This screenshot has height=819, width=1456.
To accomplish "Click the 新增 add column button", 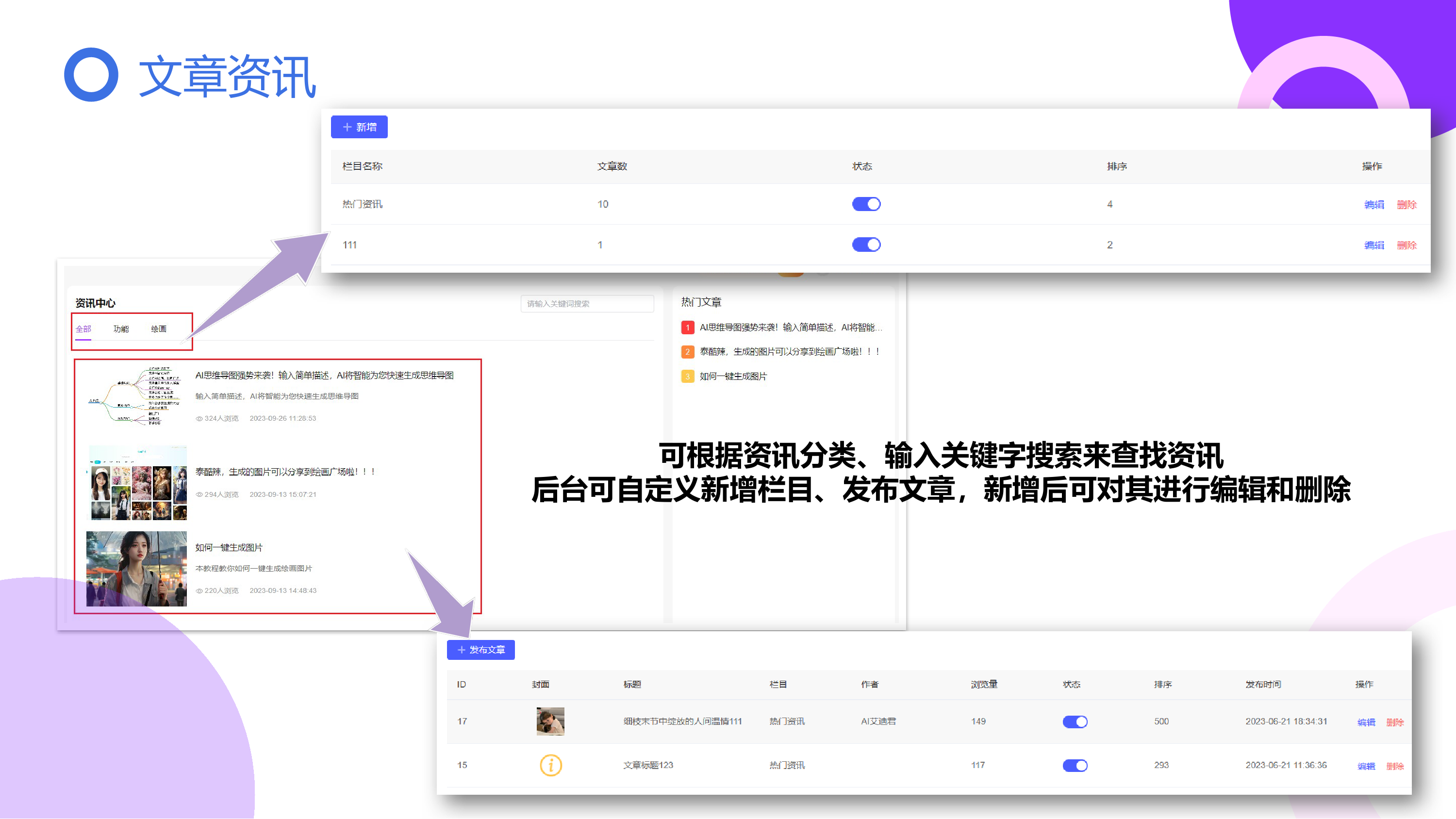I will [x=359, y=127].
